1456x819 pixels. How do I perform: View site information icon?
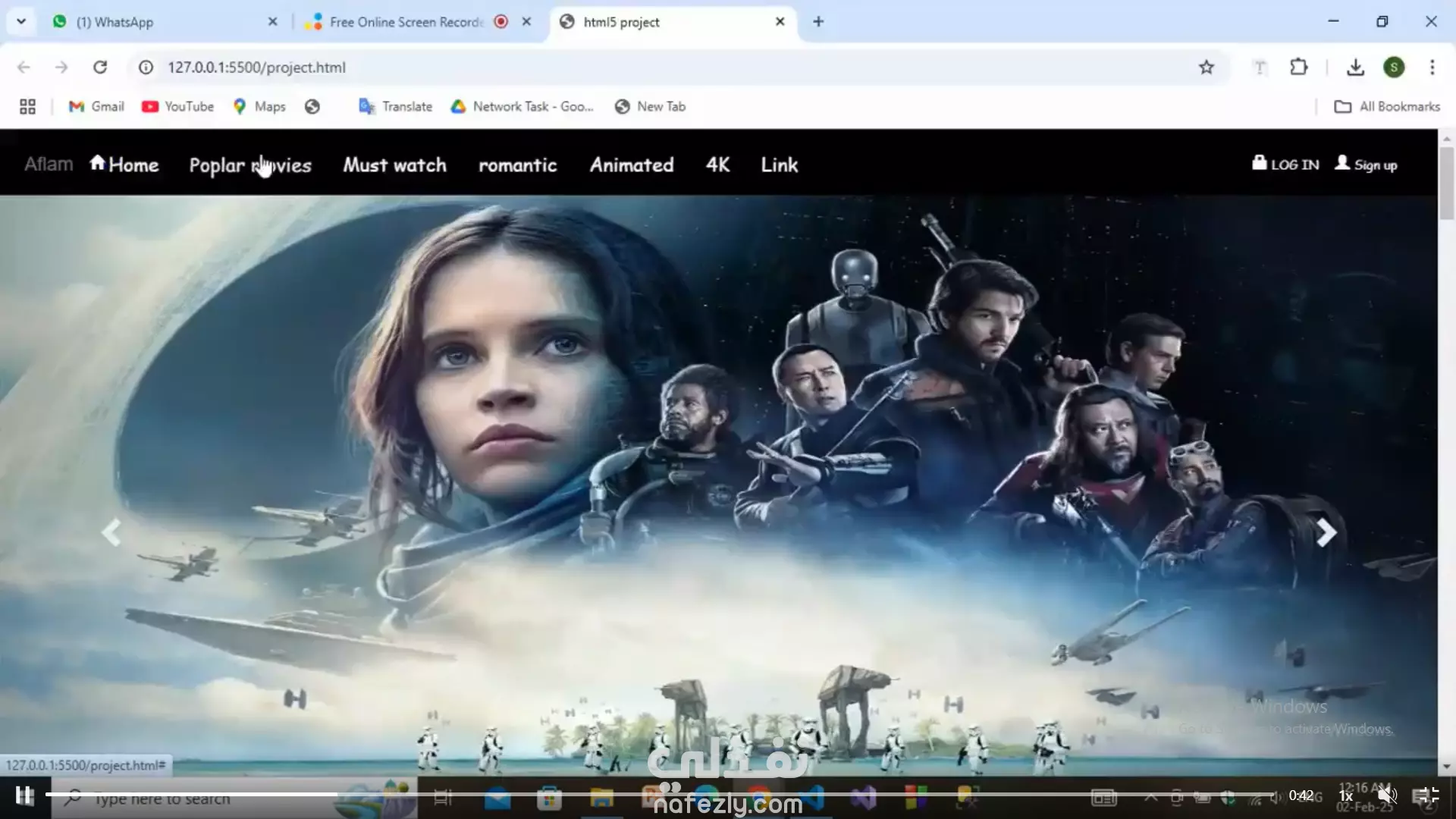[146, 67]
